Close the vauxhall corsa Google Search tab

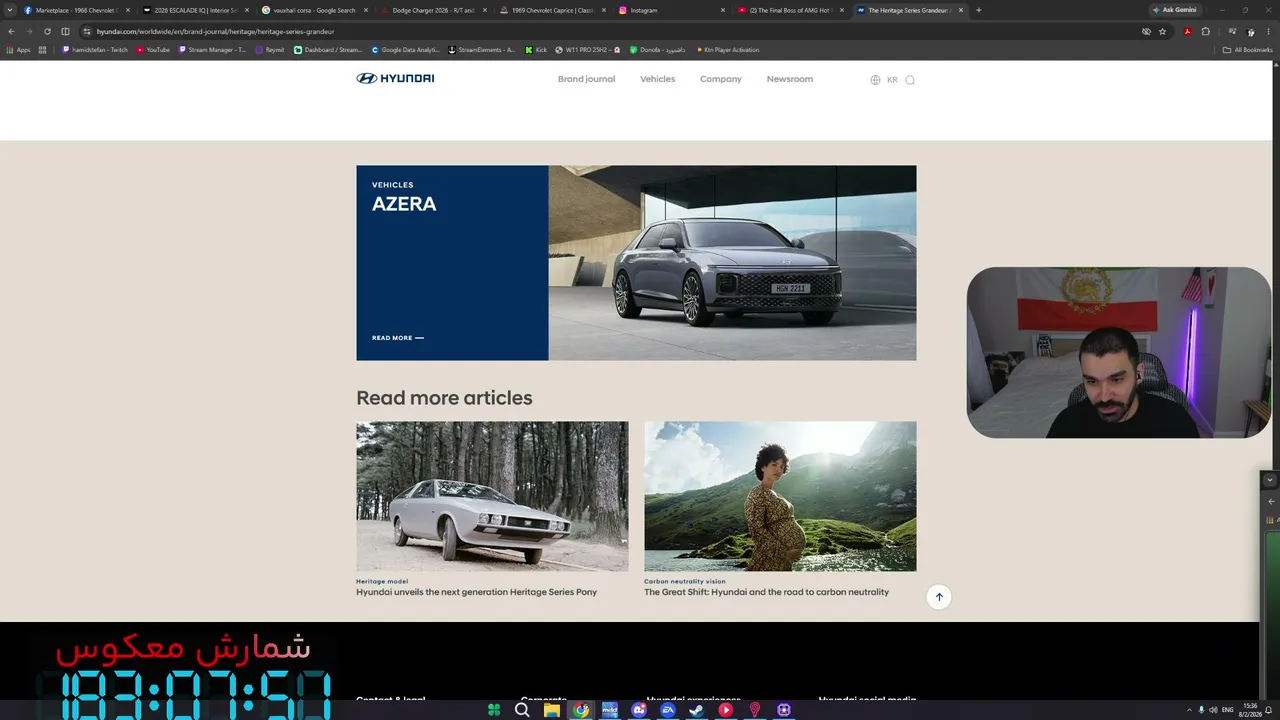pos(366,10)
